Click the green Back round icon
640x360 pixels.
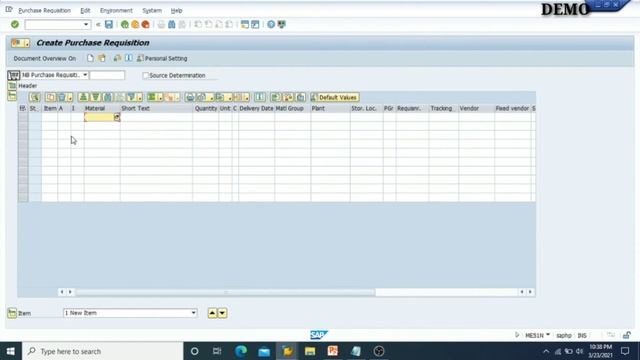pos(125,24)
